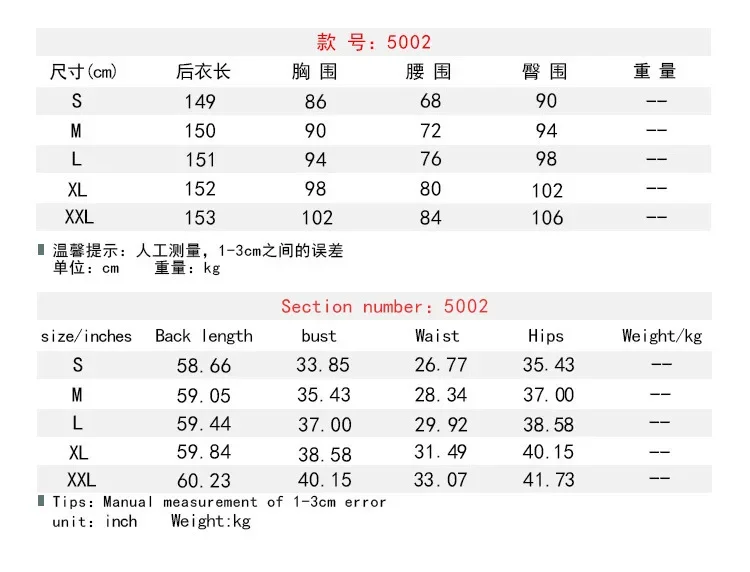Viewport: 750px width, 572px height.
Task: Select the 胸围 column header
Action: pyautogui.click(x=315, y=72)
